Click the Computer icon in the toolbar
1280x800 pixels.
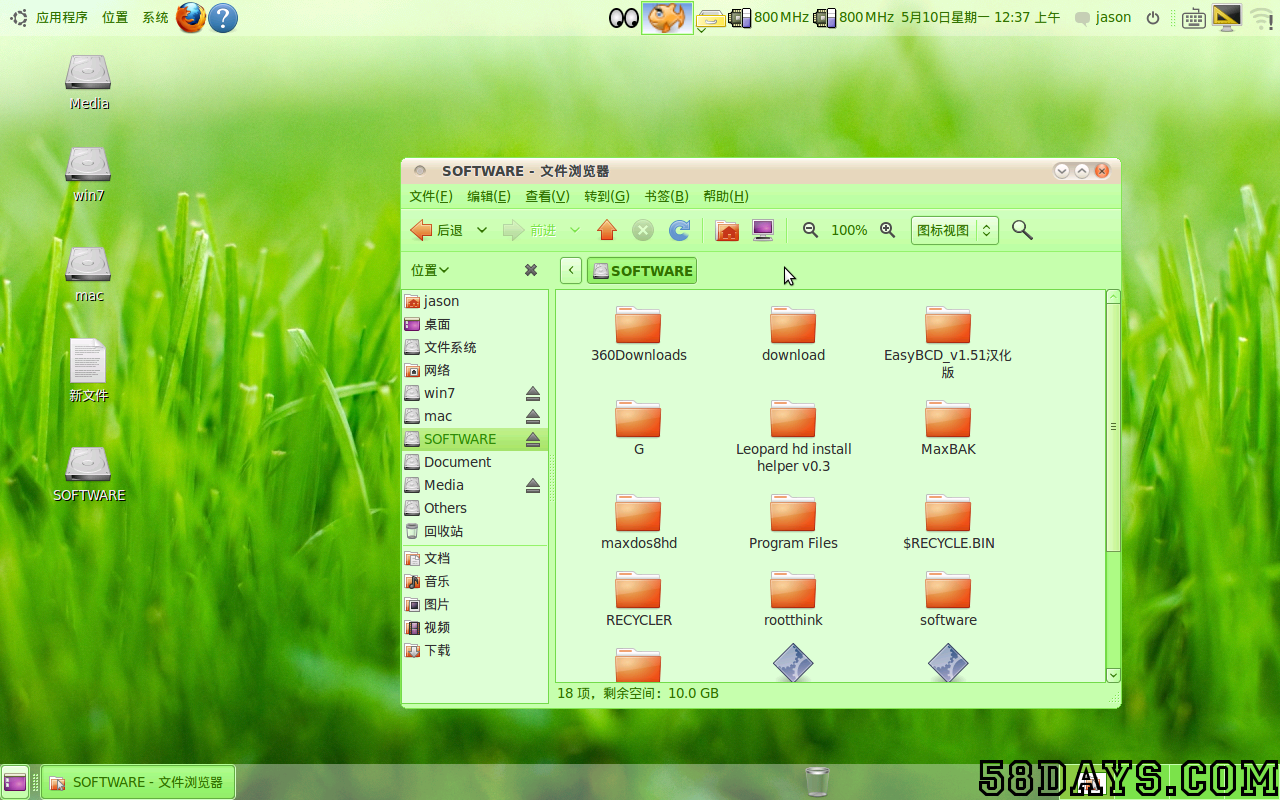click(763, 231)
